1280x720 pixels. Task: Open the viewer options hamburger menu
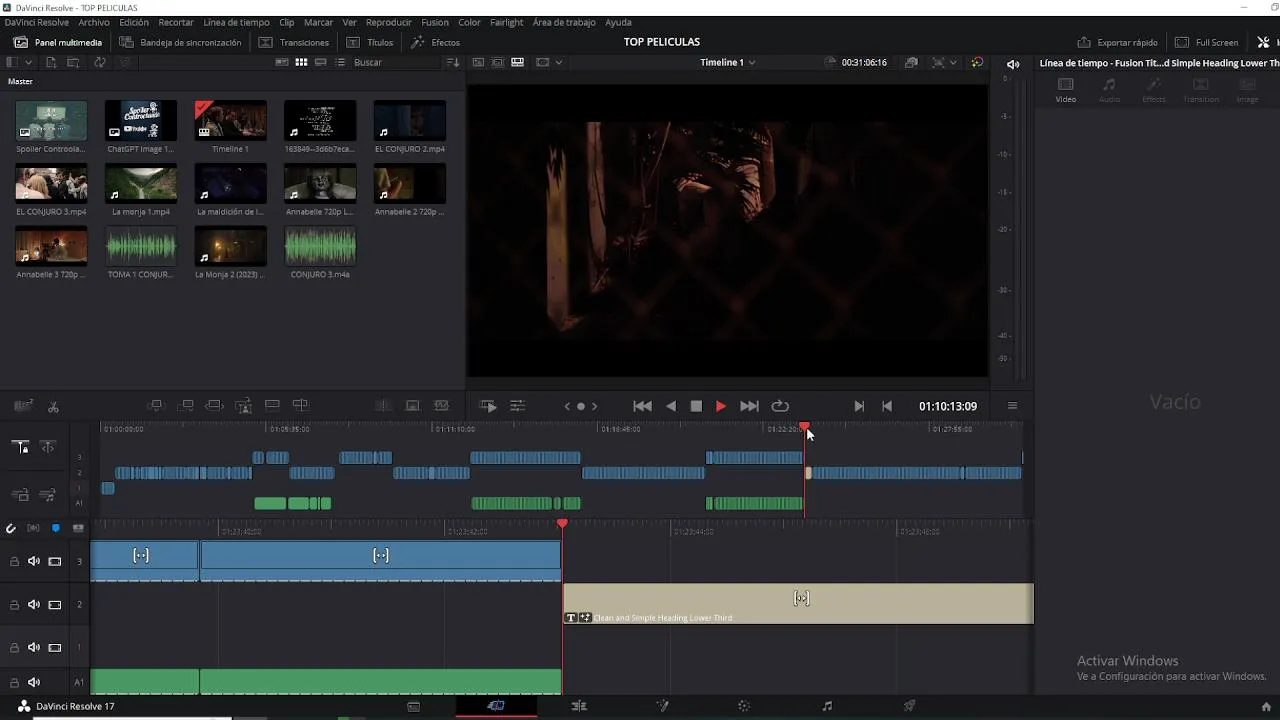[x=1012, y=406]
